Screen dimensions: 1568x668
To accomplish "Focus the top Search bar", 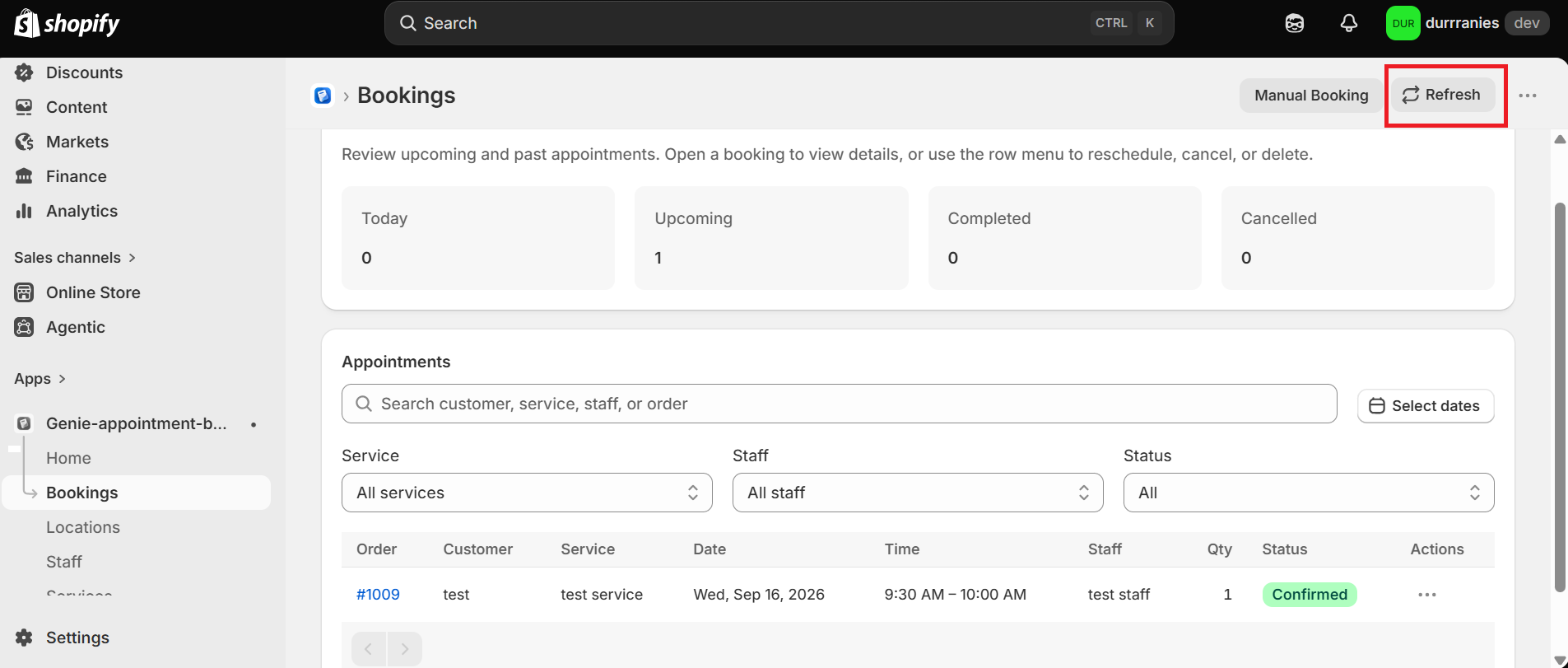I will [x=779, y=23].
